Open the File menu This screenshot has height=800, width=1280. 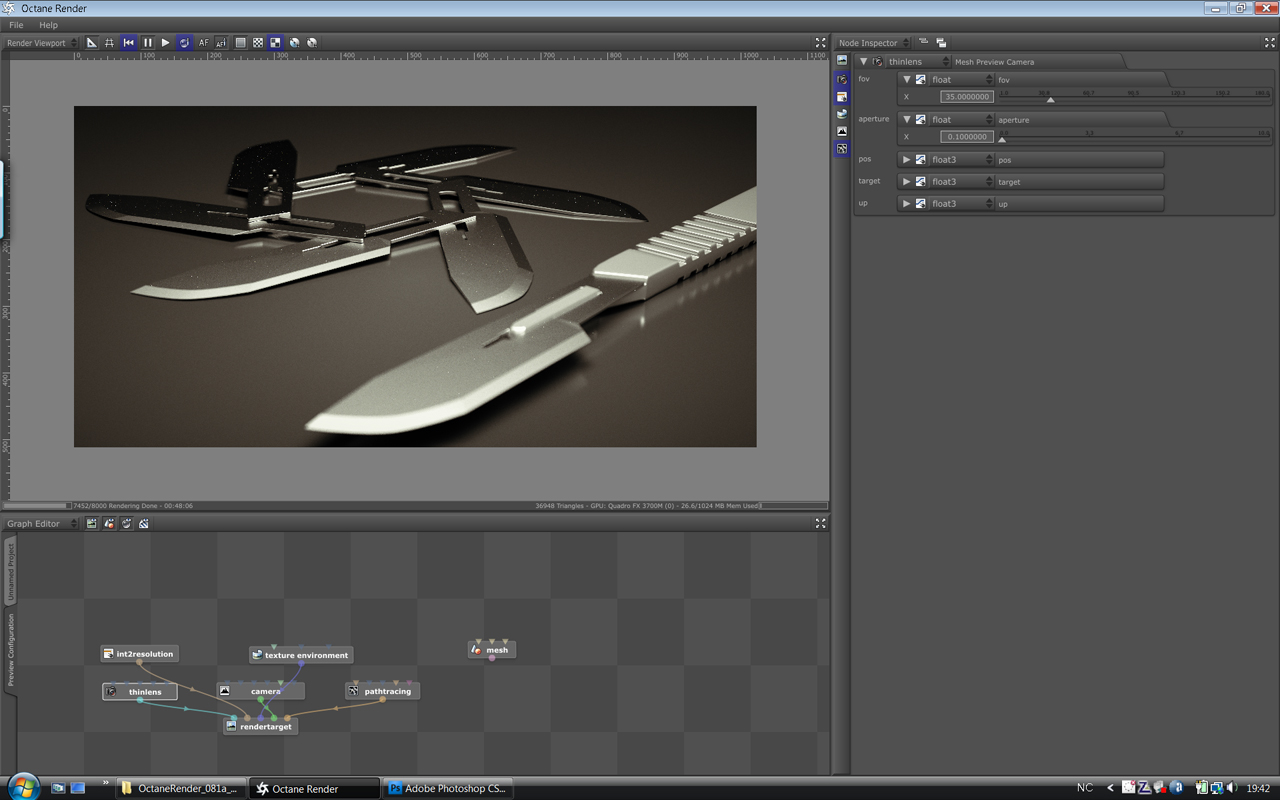[16, 25]
